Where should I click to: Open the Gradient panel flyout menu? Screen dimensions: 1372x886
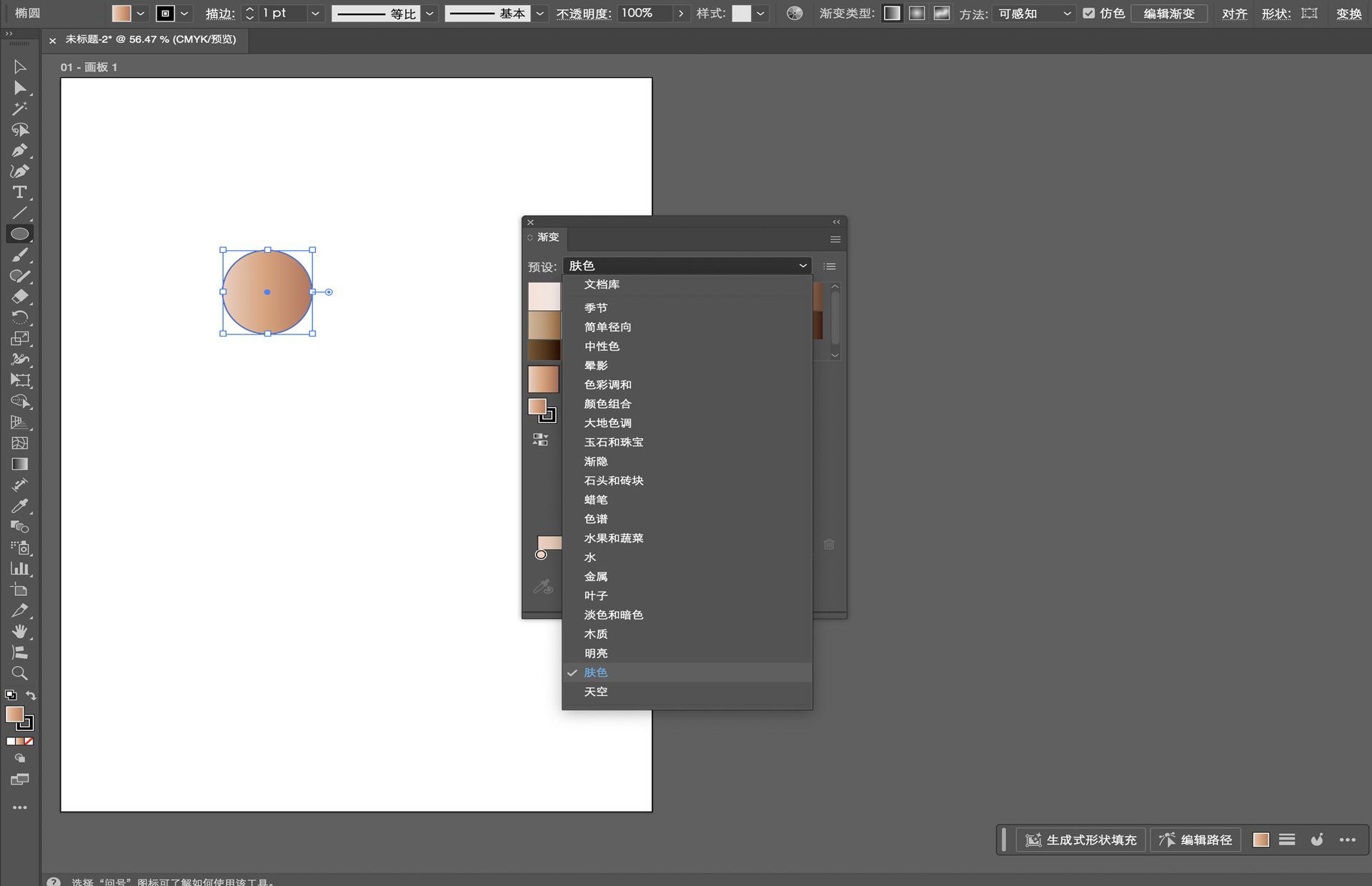click(835, 239)
